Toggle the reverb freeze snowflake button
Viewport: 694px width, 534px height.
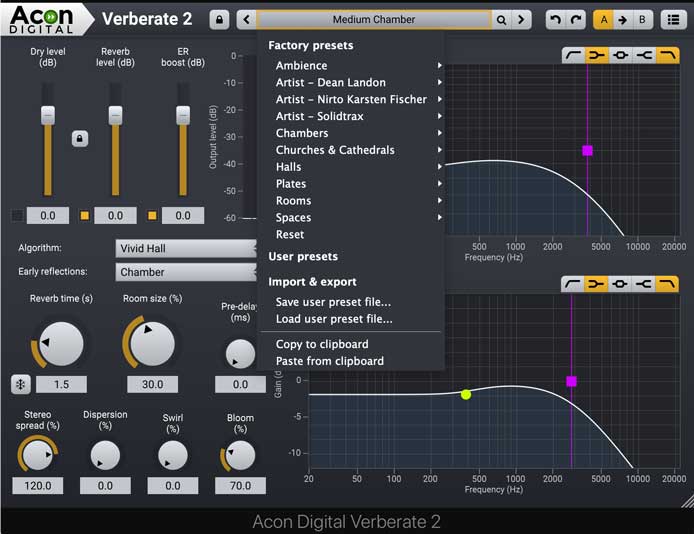point(21,384)
